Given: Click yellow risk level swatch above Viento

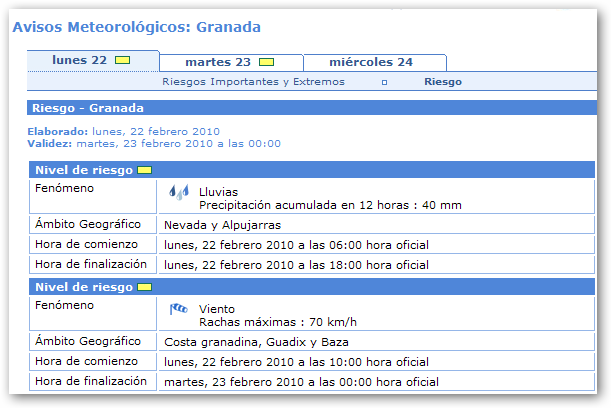Looking at the screenshot, I should pyautogui.click(x=144, y=287).
